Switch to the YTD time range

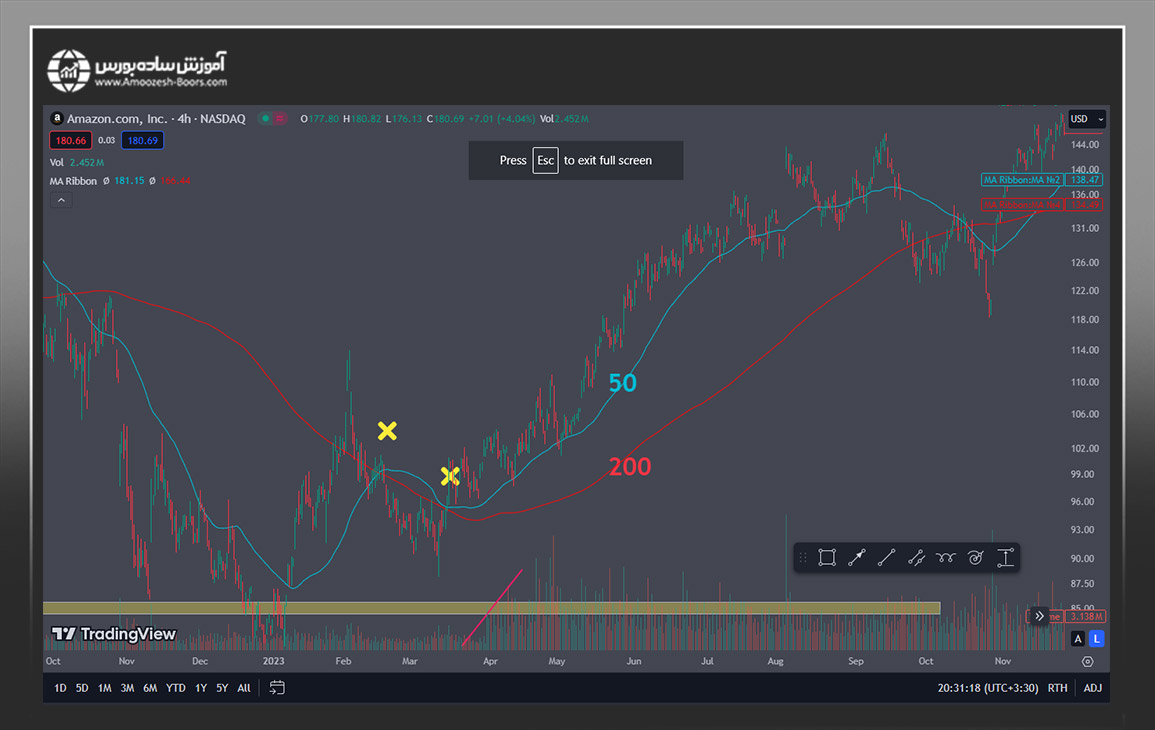tap(176, 688)
